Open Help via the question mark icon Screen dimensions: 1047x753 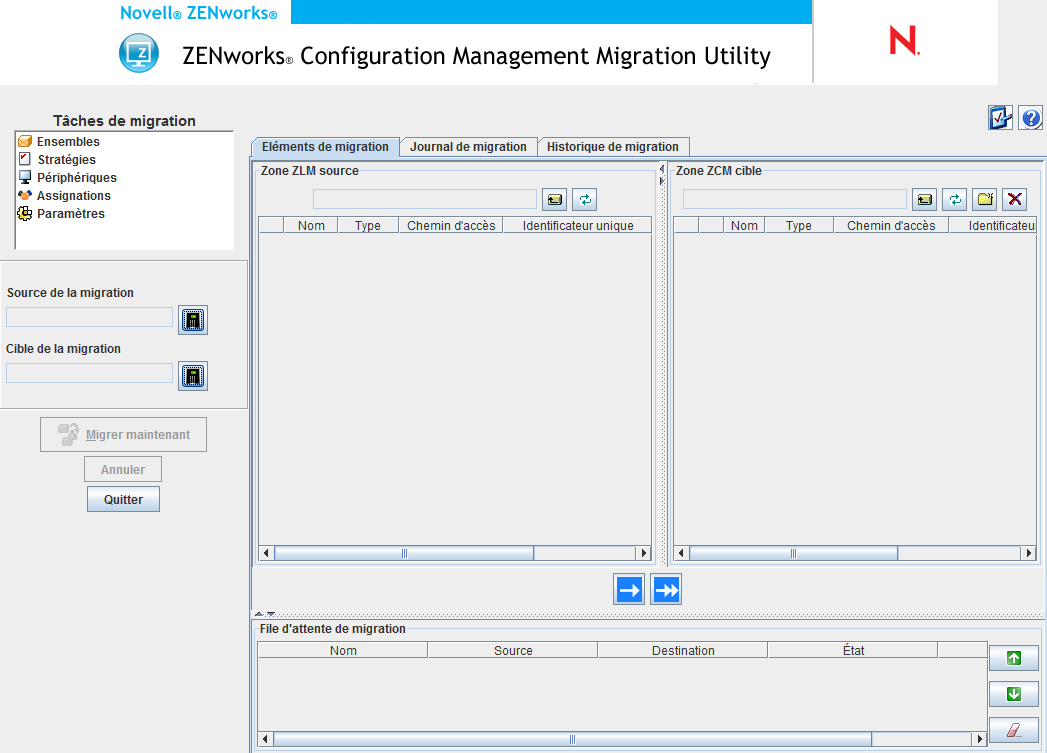1029,118
